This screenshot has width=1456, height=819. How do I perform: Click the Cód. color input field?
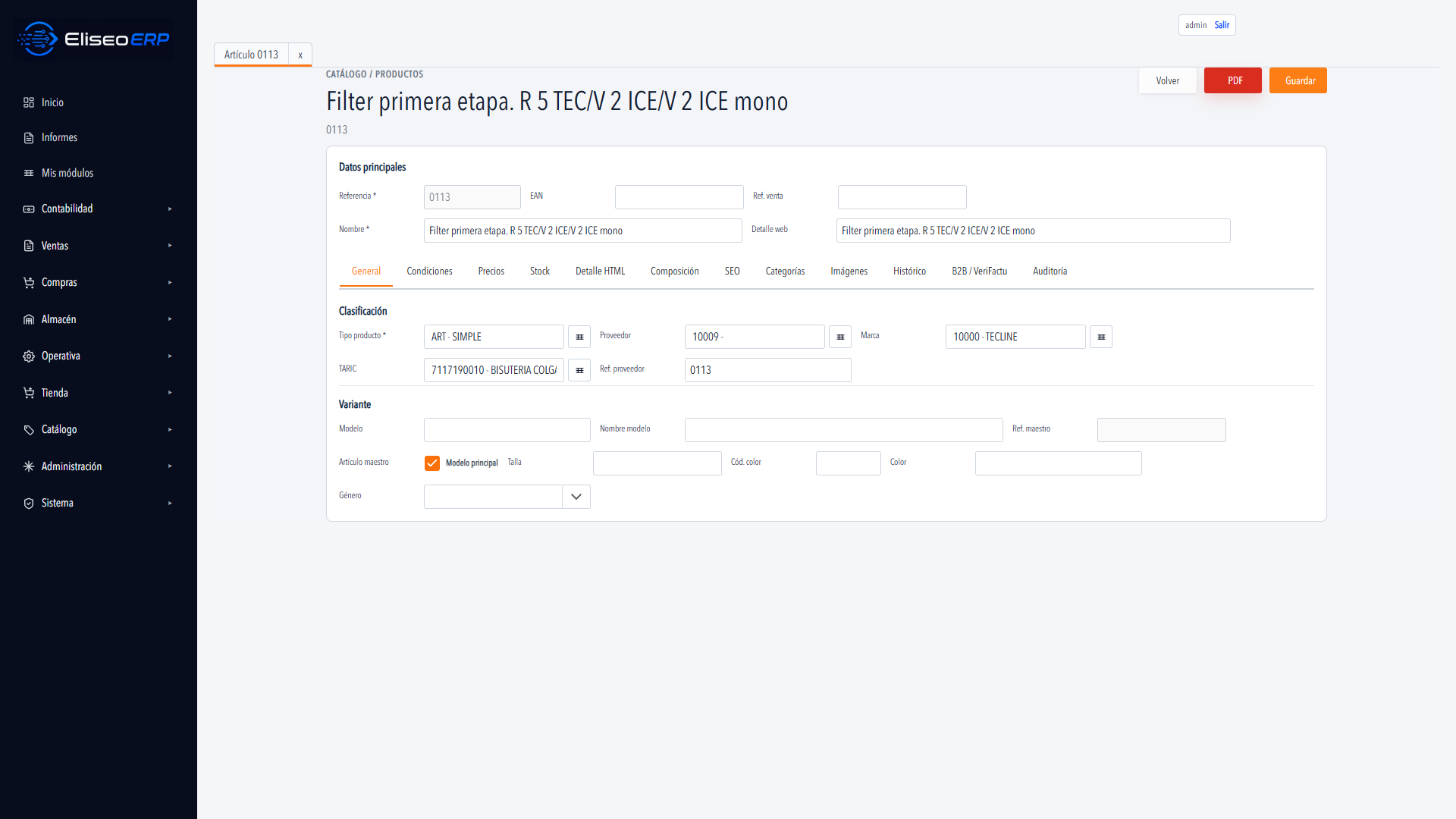coord(849,463)
